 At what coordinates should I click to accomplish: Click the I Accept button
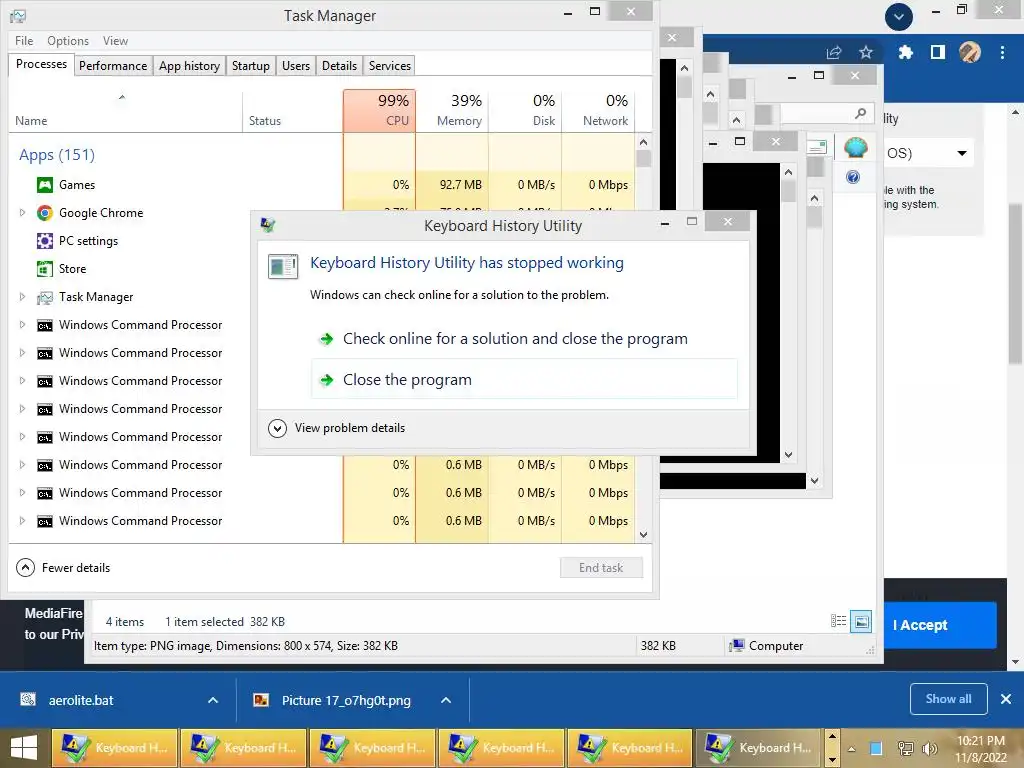[x=938, y=625]
